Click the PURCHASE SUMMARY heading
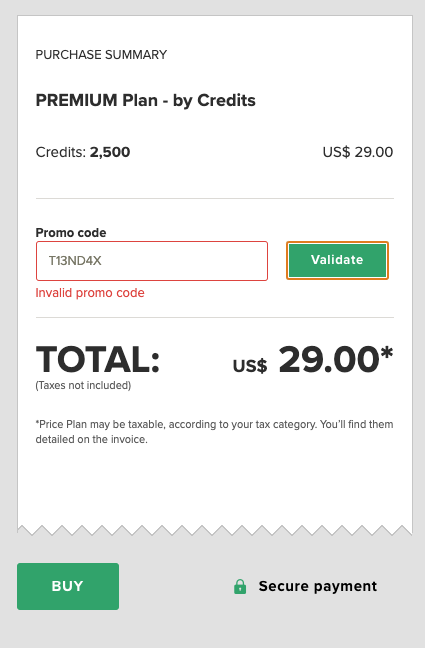Screen dimensions: 425x648 click(x=101, y=55)
